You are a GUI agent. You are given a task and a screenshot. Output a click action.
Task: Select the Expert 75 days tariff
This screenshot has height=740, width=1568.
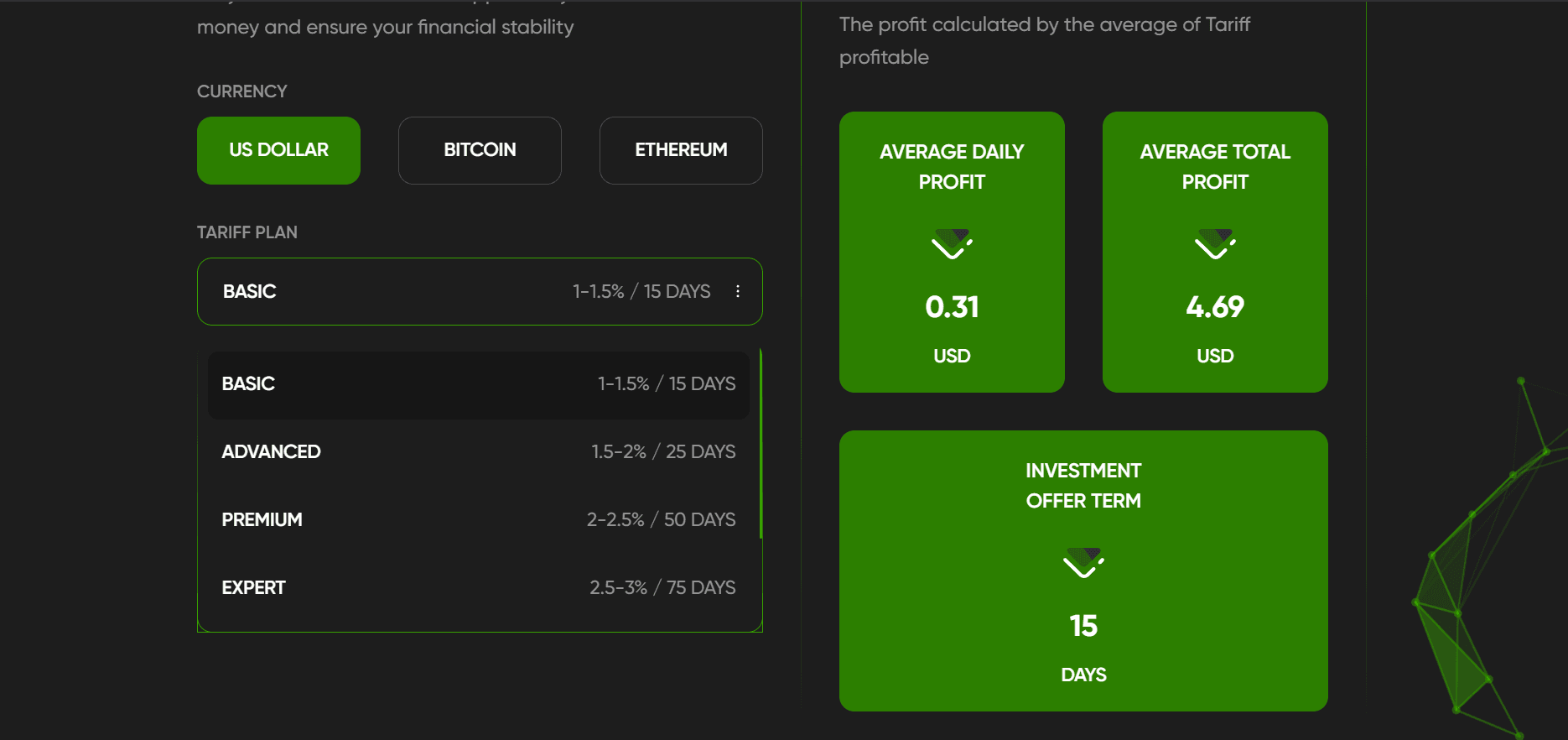tap(478, 588)
